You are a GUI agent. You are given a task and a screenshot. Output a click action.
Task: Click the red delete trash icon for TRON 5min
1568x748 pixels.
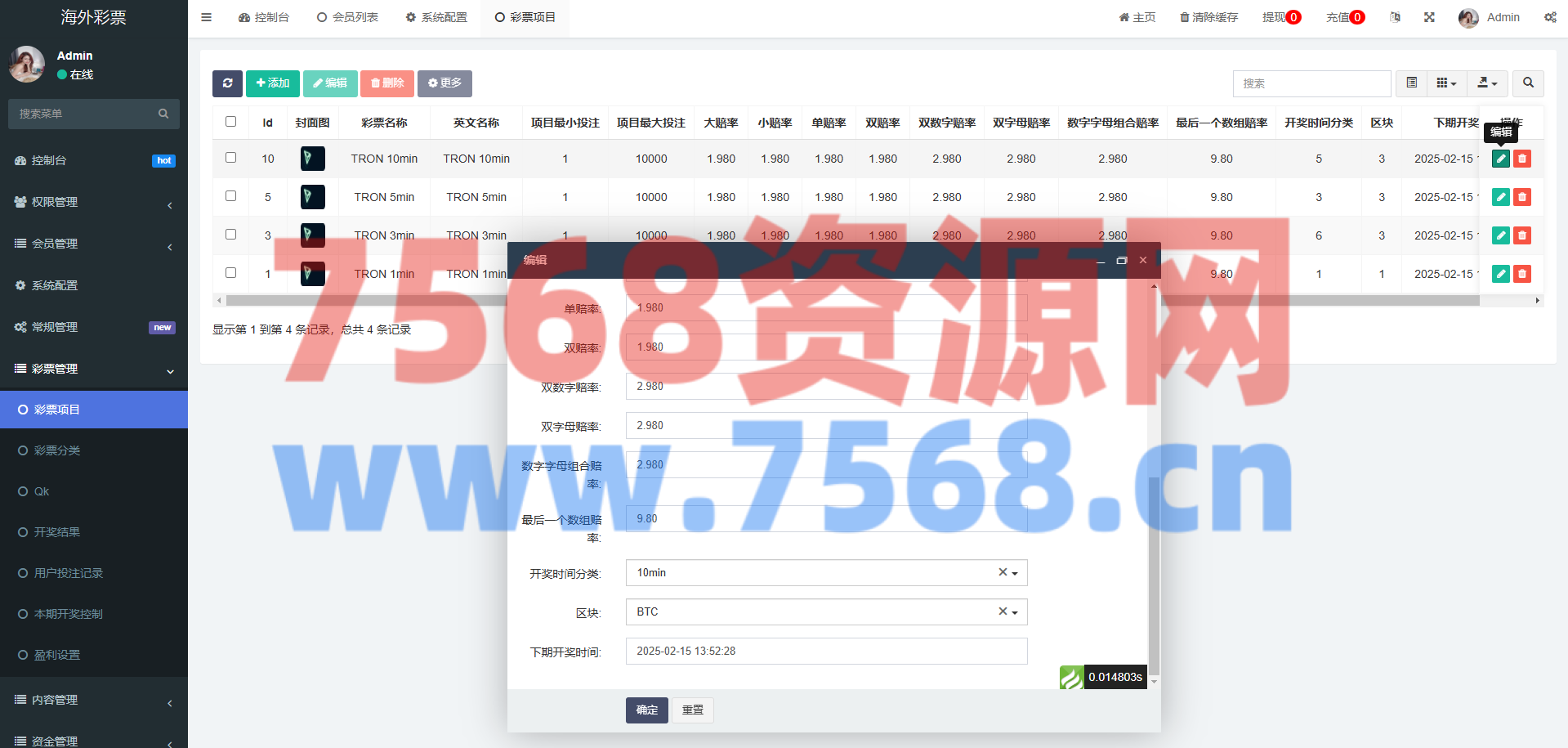coord(1521,197)
